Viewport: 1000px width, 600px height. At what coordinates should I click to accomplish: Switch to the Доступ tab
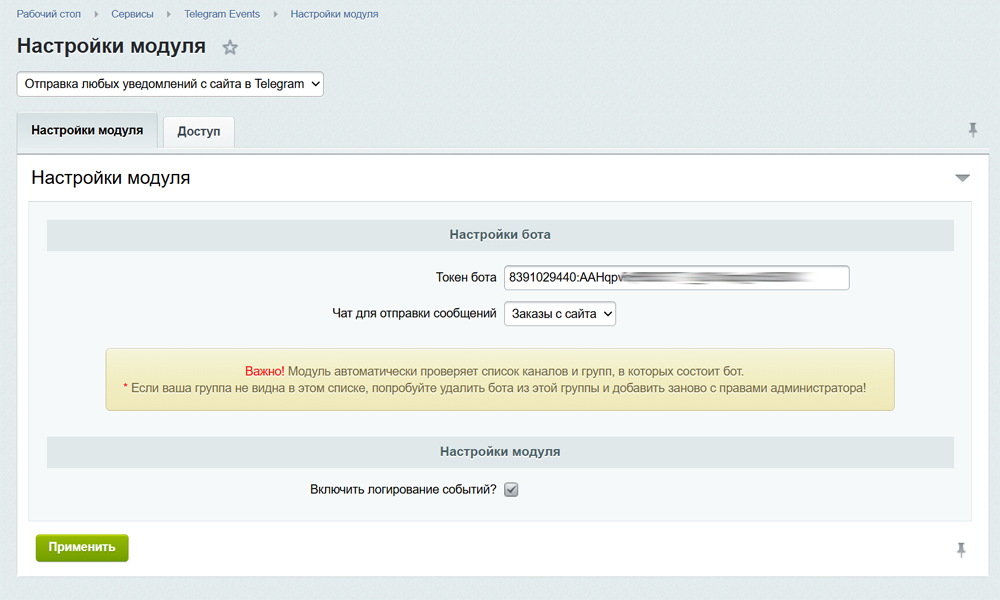coord(199,132)
